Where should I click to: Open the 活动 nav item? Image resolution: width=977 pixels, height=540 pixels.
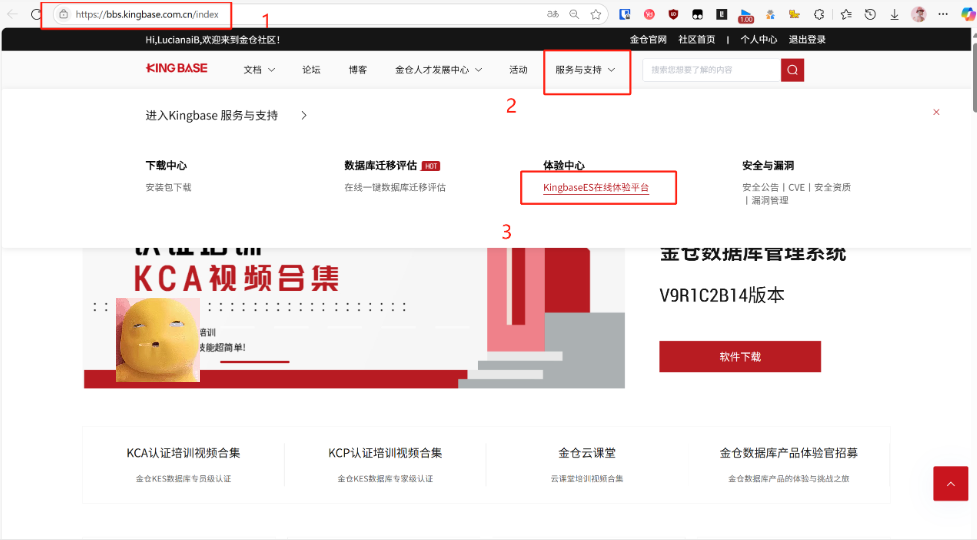point(518,70)
